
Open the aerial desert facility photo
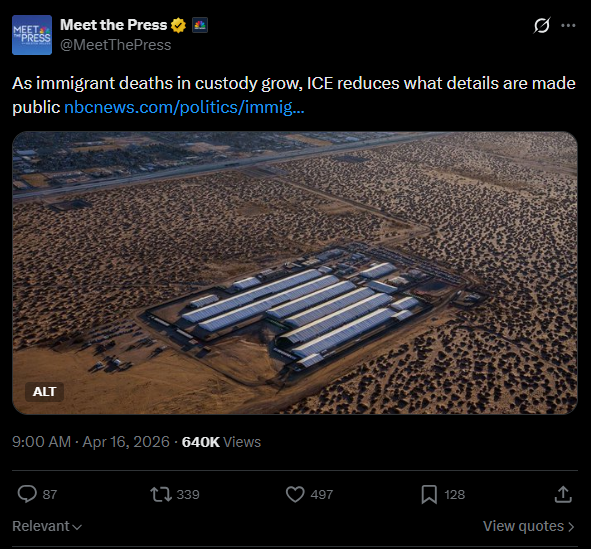tap(295, 273)
